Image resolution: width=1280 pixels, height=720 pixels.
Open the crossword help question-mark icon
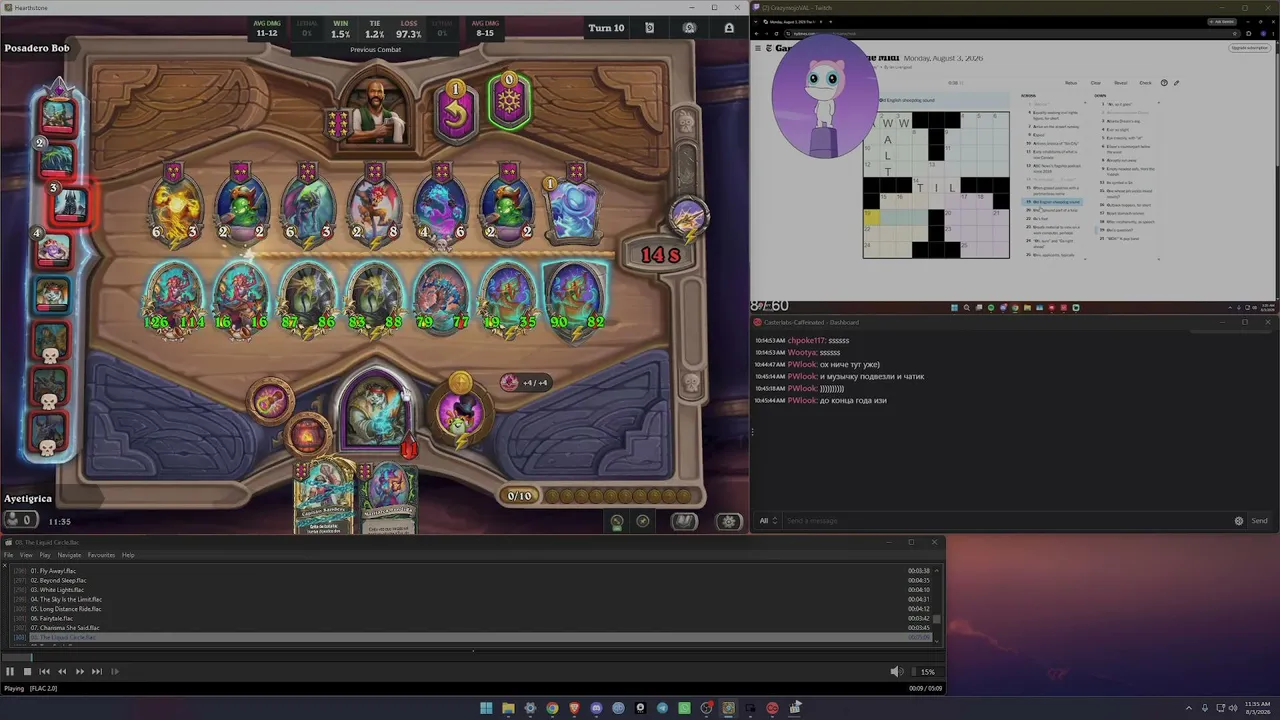(1164, 83)
